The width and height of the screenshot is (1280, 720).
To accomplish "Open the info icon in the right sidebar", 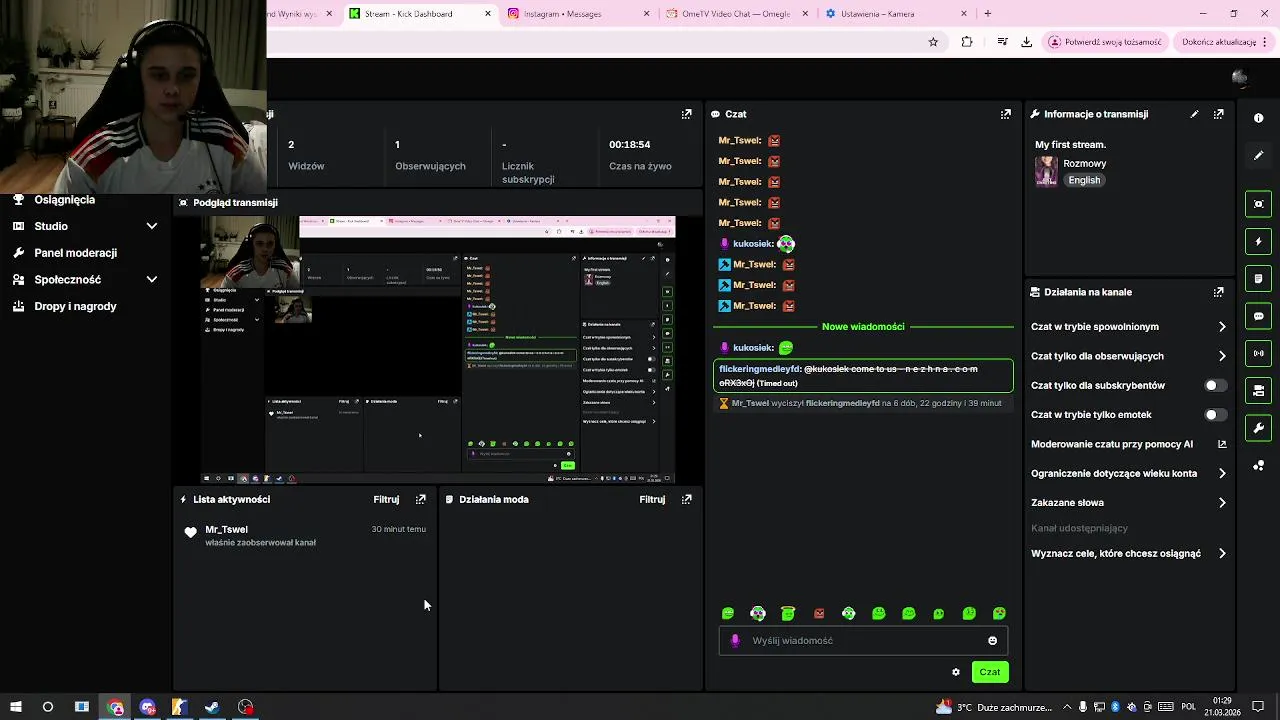I will tap(1258, 118).
